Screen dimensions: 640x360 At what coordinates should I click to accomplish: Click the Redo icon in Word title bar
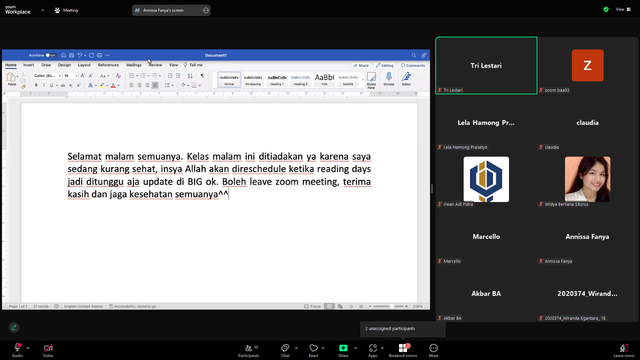(91, 55)
